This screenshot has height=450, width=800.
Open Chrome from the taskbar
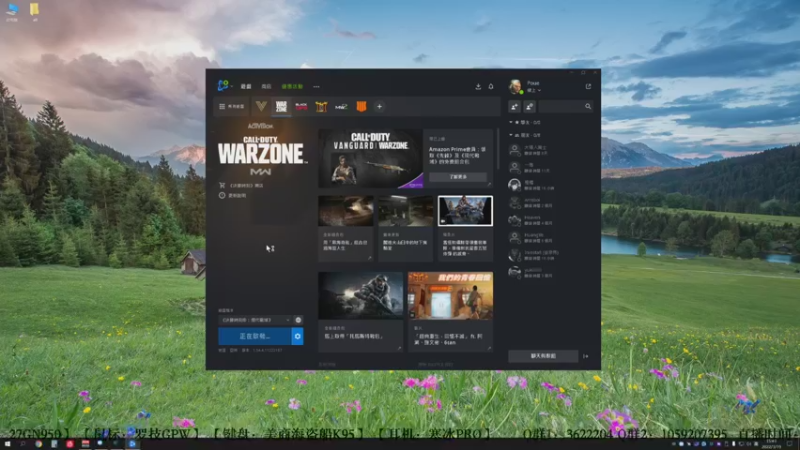(x=38, y=444)
